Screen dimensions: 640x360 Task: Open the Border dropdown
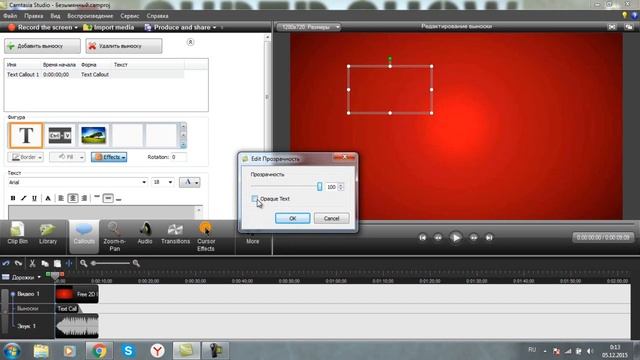[26, 157]
